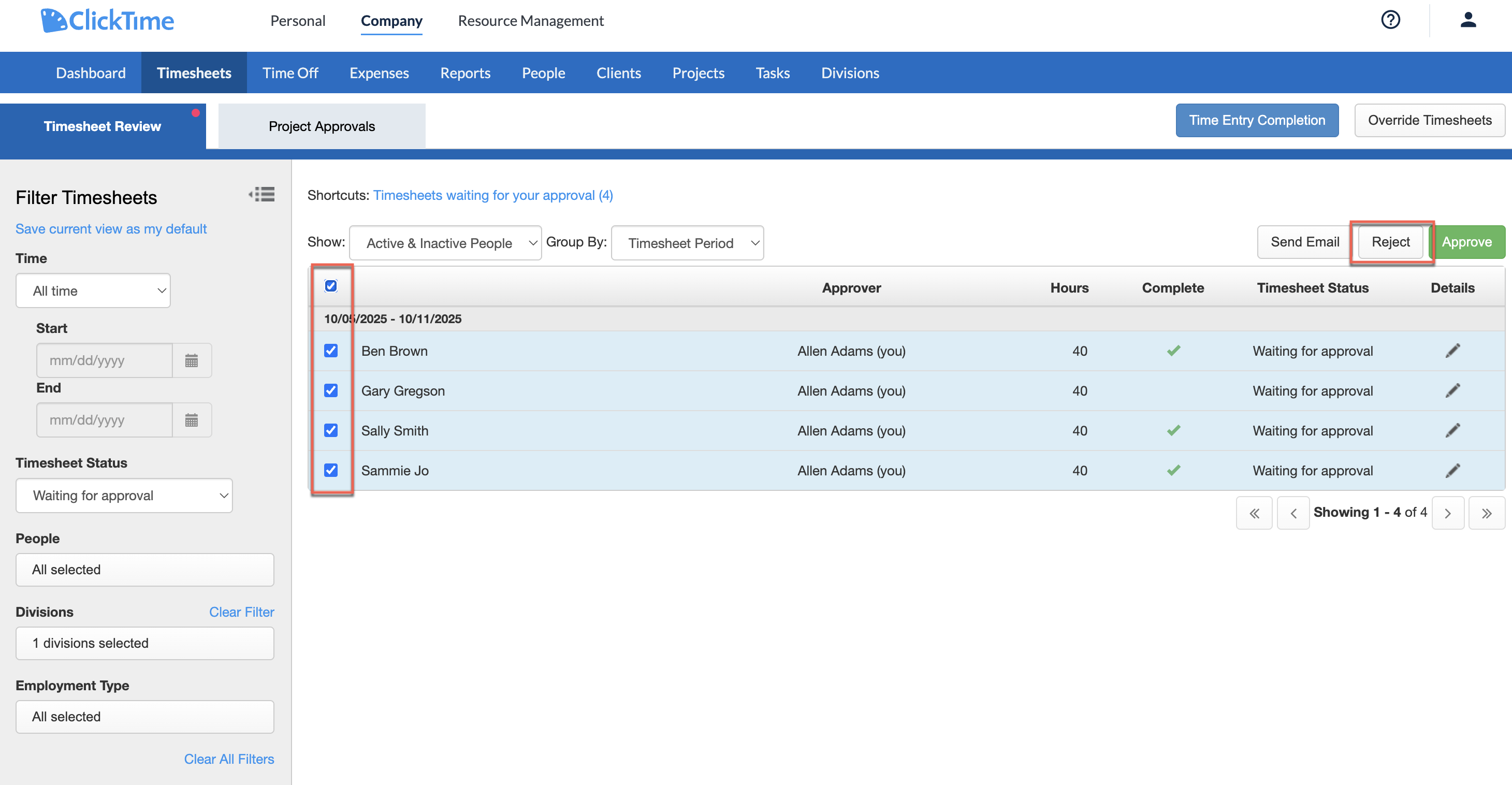Open the Start date calendar picker
Screen dimensions: 1512x785
[192, 360]
